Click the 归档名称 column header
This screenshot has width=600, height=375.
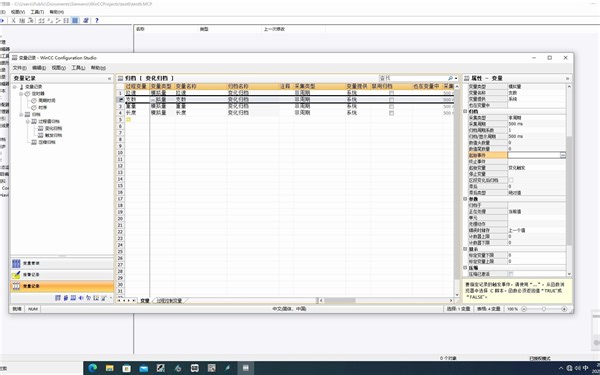pos(253,86)
